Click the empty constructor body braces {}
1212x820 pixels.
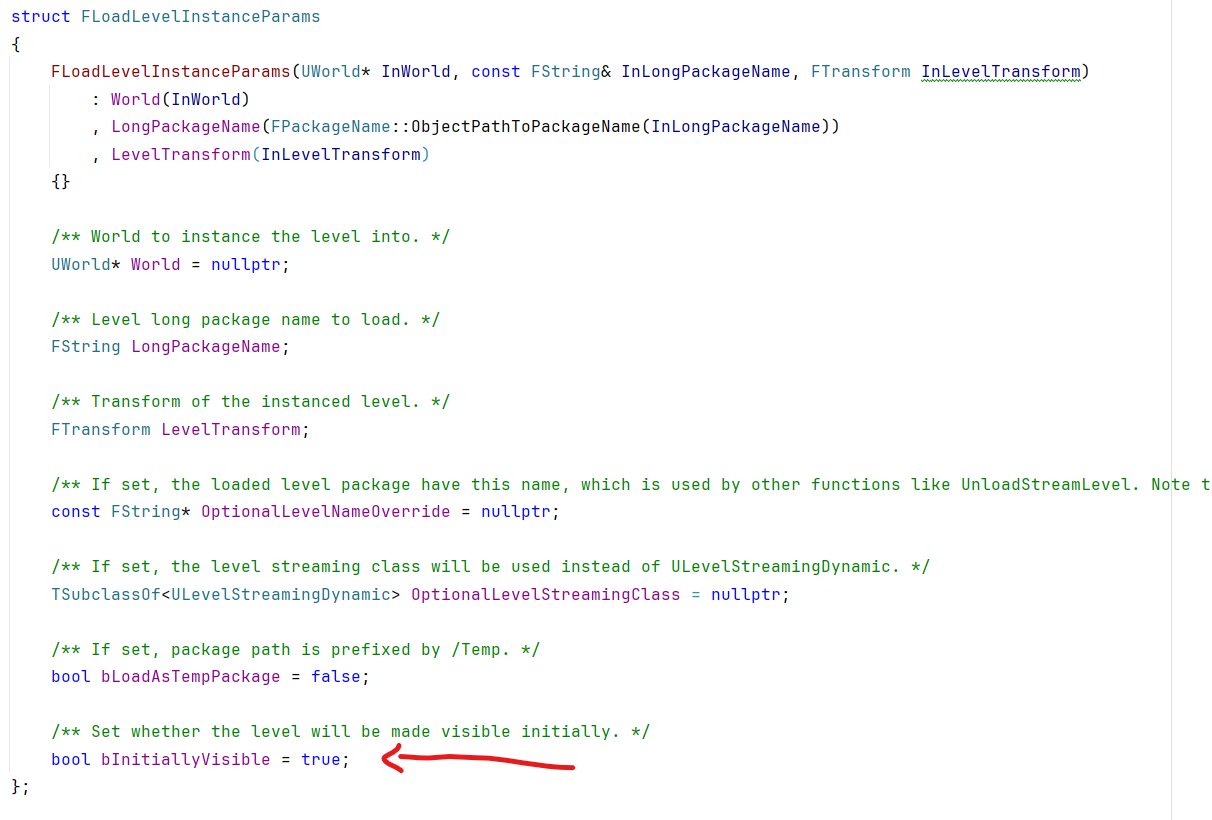pyautogui.click(x=61, y=182)
